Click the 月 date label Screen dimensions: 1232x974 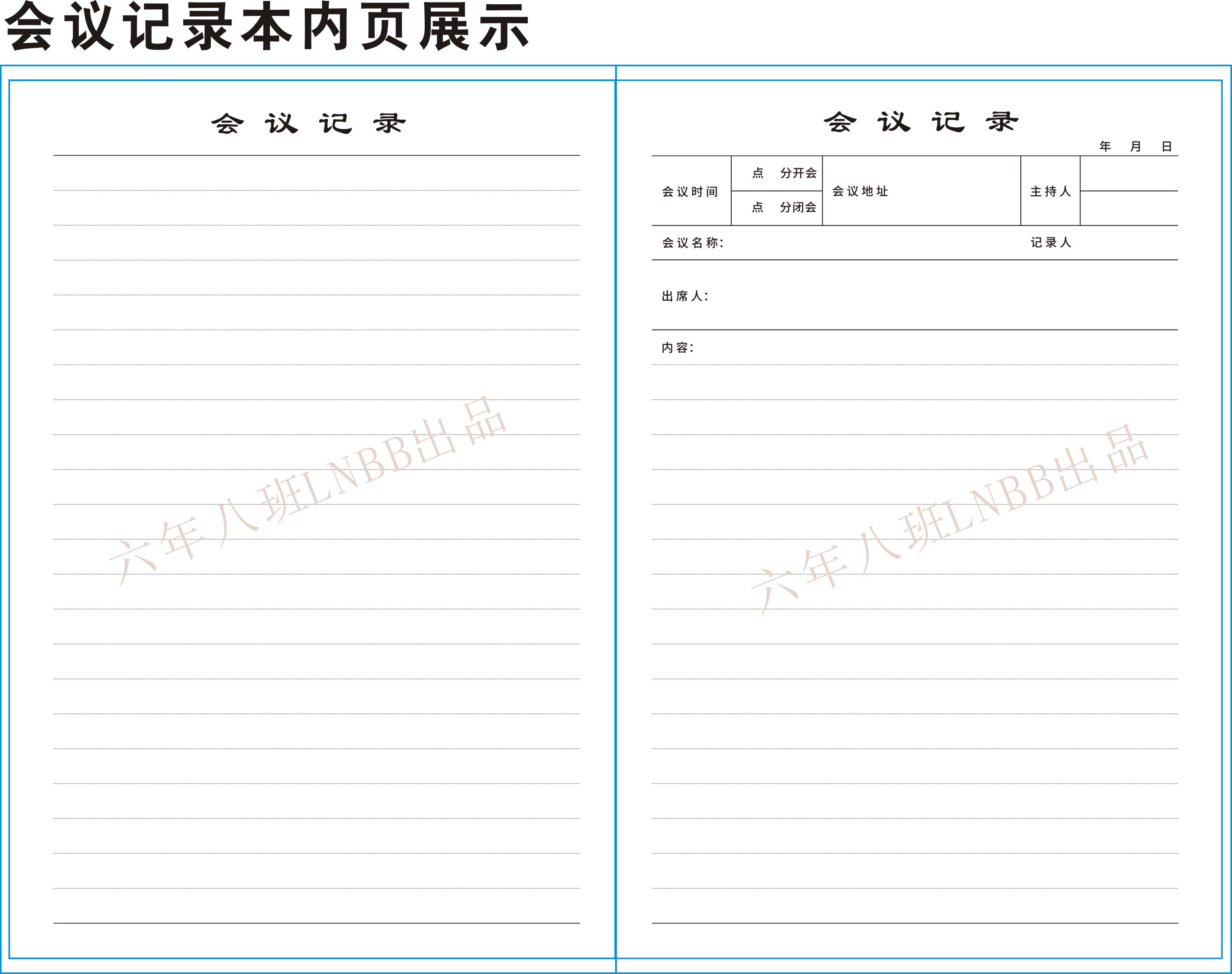pos(1136,147)
